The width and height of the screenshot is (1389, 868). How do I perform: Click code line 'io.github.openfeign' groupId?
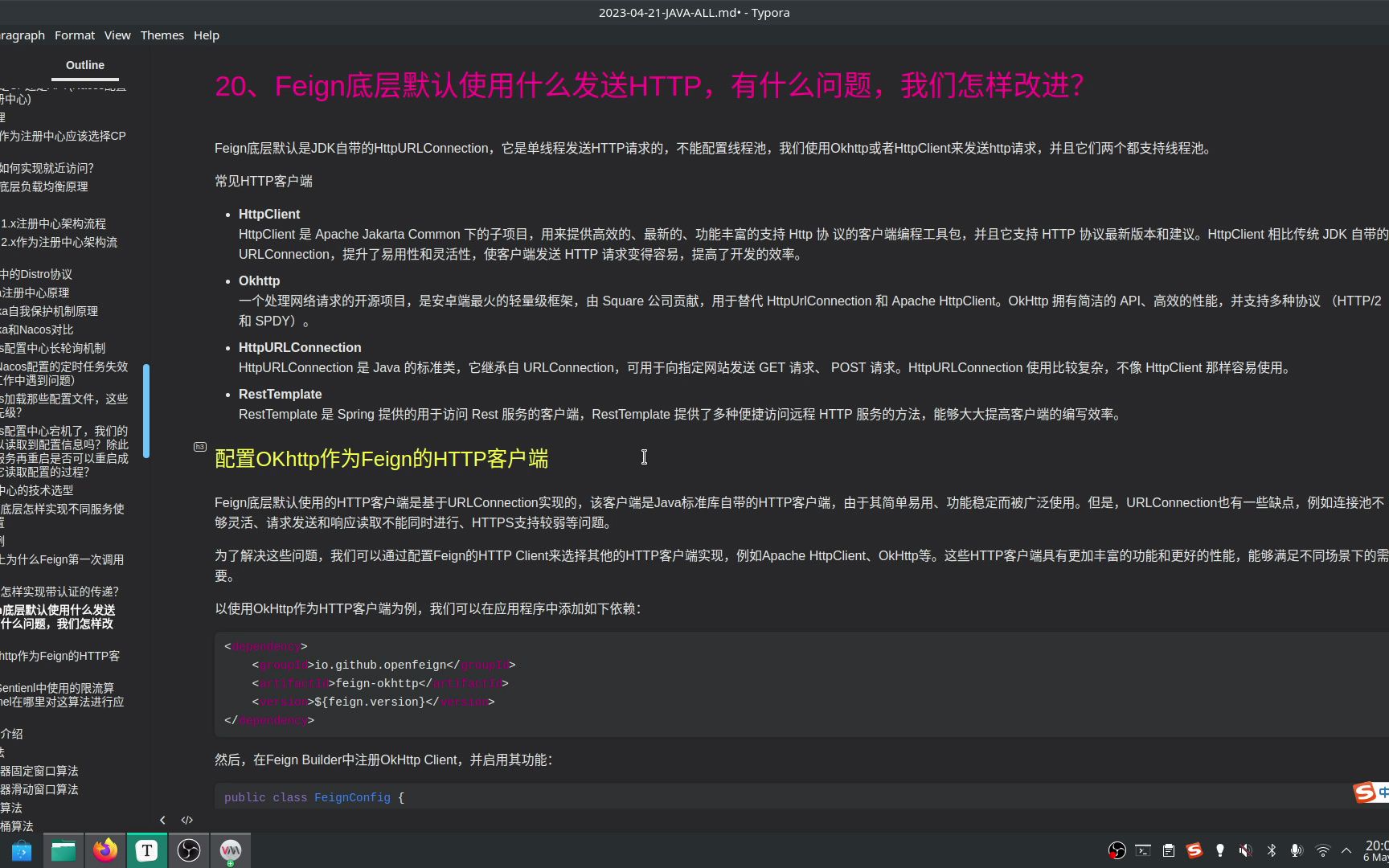383,665
